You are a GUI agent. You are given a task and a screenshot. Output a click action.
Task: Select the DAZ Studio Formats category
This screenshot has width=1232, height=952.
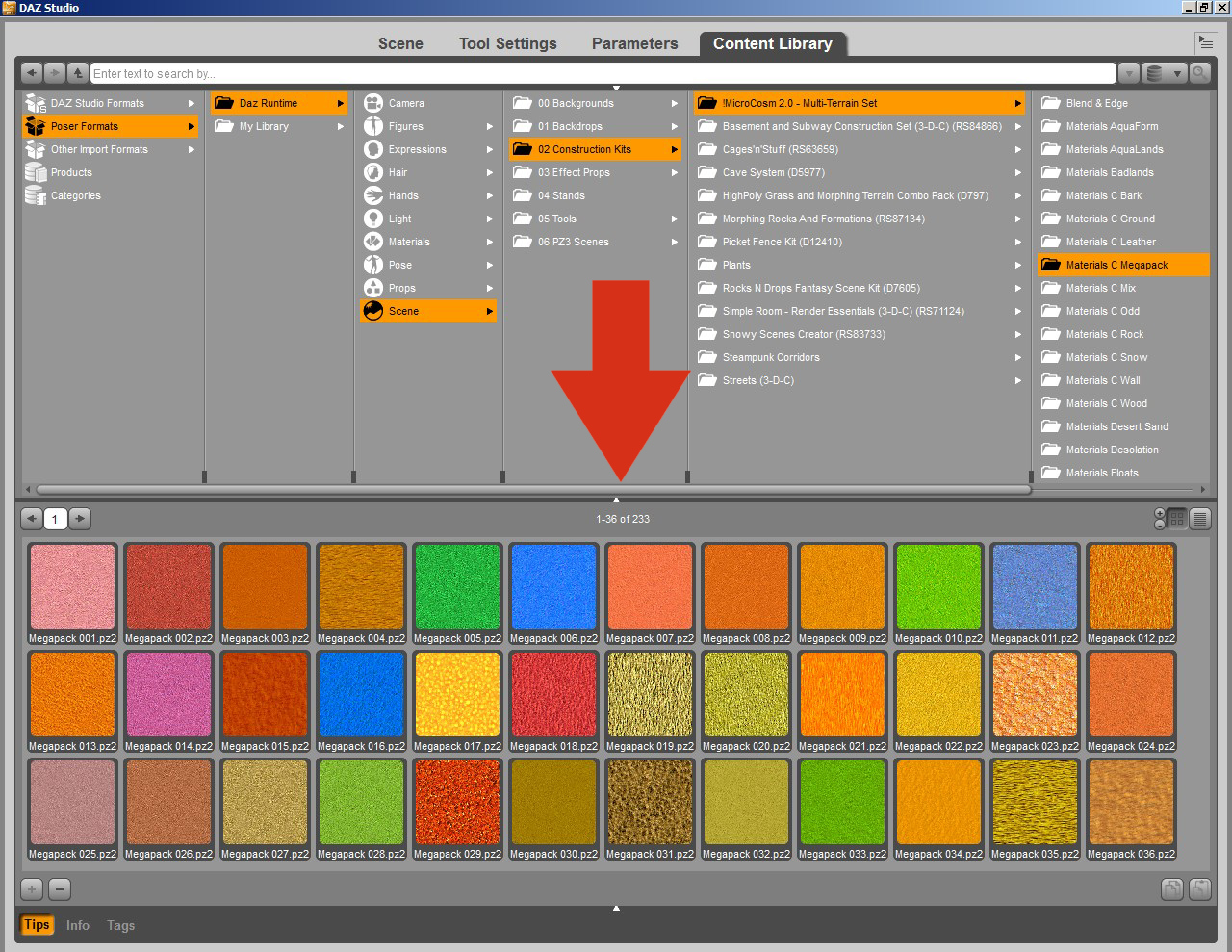[x=110, y=103]
